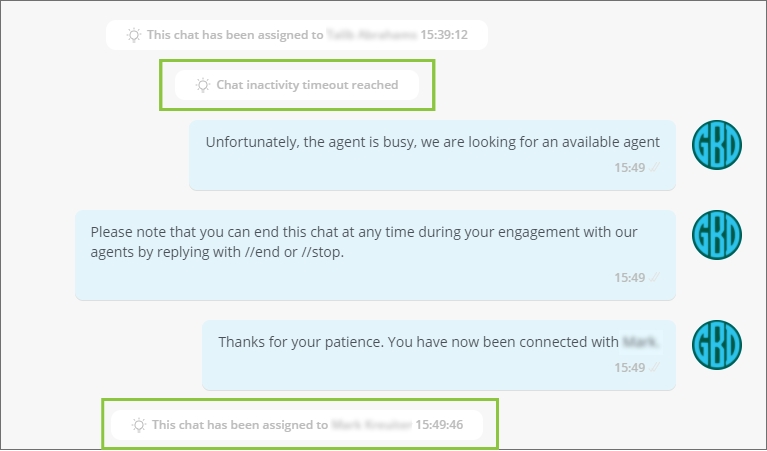The width and height of the screenshot is (767, 451).
Task: Click the lightbulb icon beside the 15:39:12 assignment notice
Action: [x=134, y=35]
